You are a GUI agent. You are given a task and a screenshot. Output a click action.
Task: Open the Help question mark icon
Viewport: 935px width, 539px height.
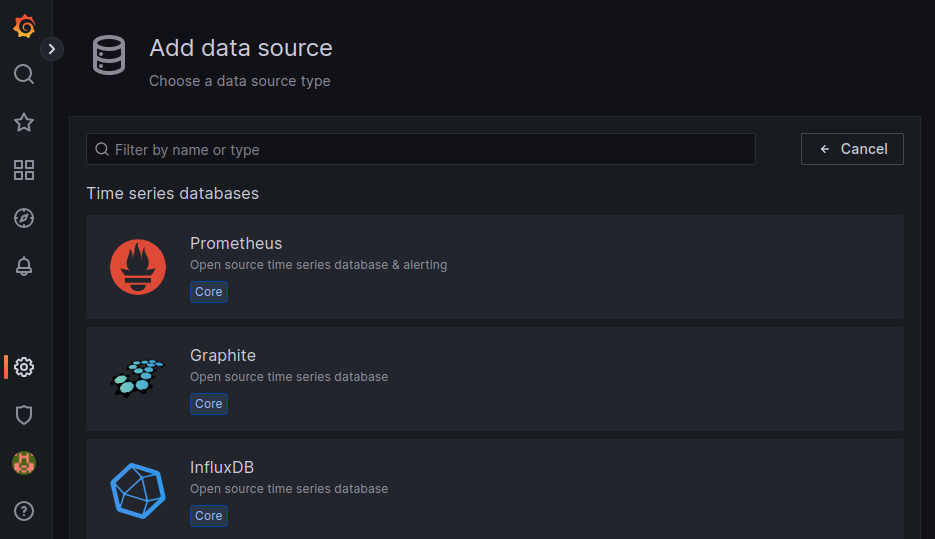click(x=24, y=511)
